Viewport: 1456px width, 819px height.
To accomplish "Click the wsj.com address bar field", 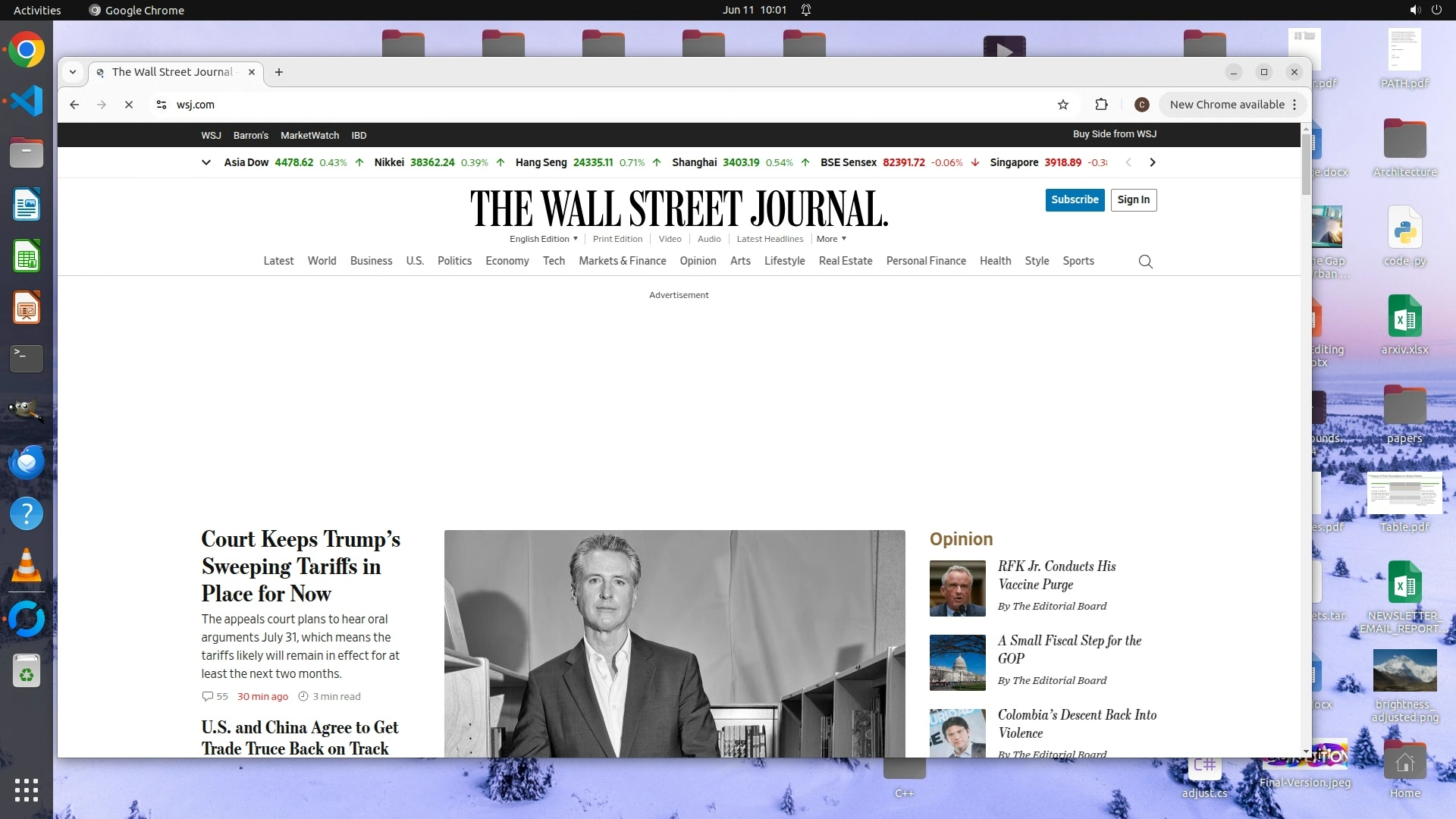I will [531, 105].
